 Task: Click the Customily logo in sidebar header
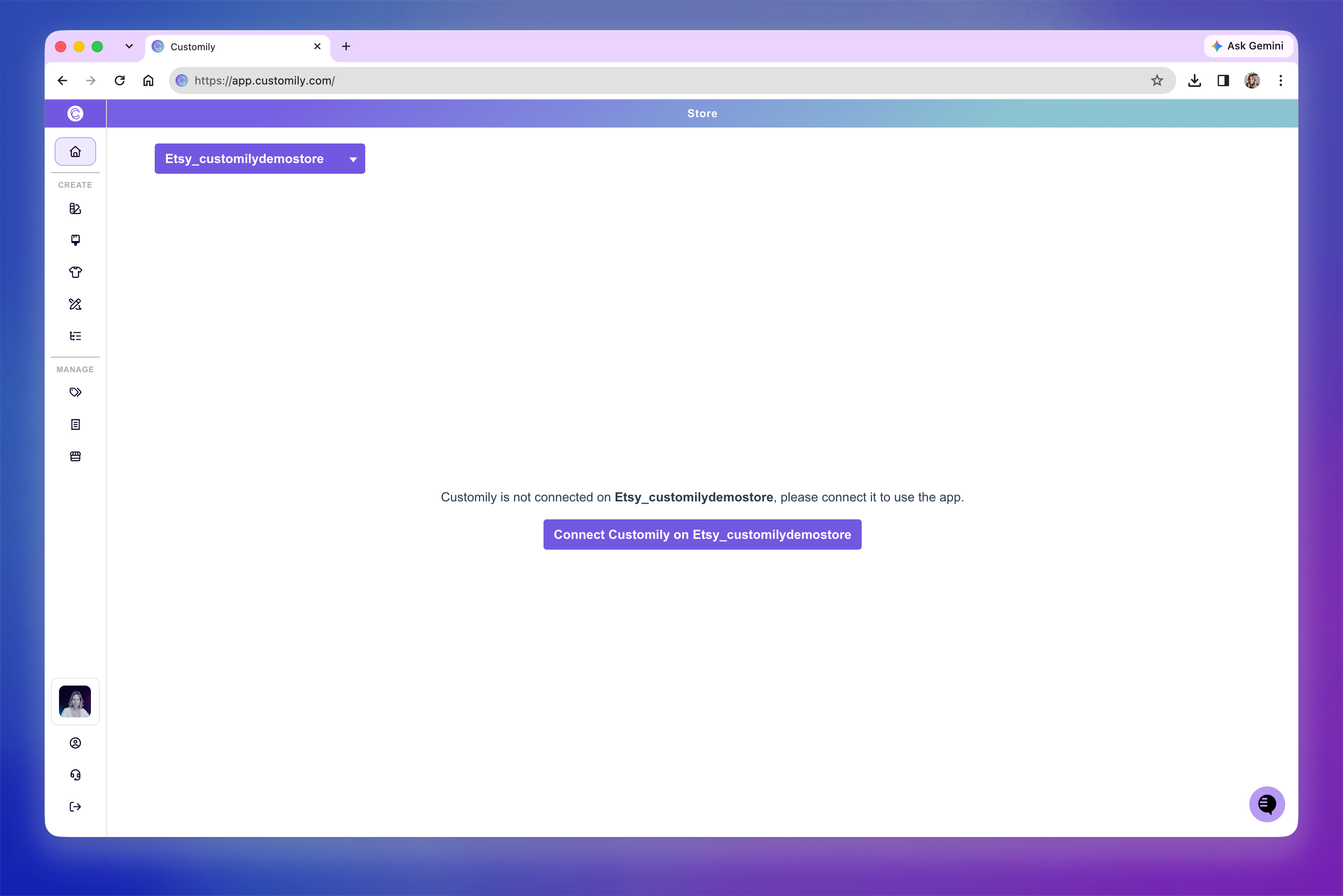point(75,114)
